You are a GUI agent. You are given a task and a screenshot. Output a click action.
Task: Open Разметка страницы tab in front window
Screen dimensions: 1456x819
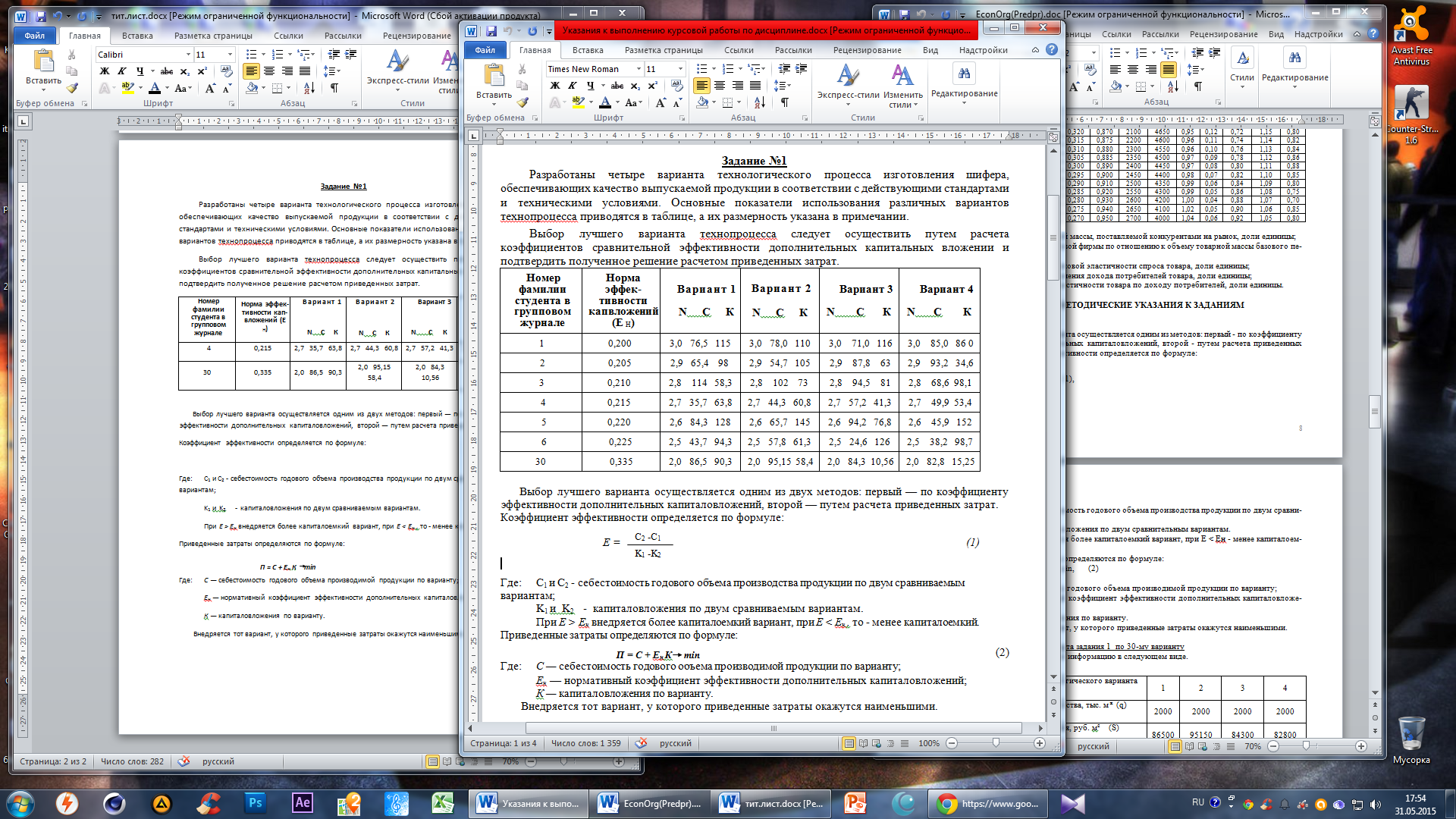point(664,50)
